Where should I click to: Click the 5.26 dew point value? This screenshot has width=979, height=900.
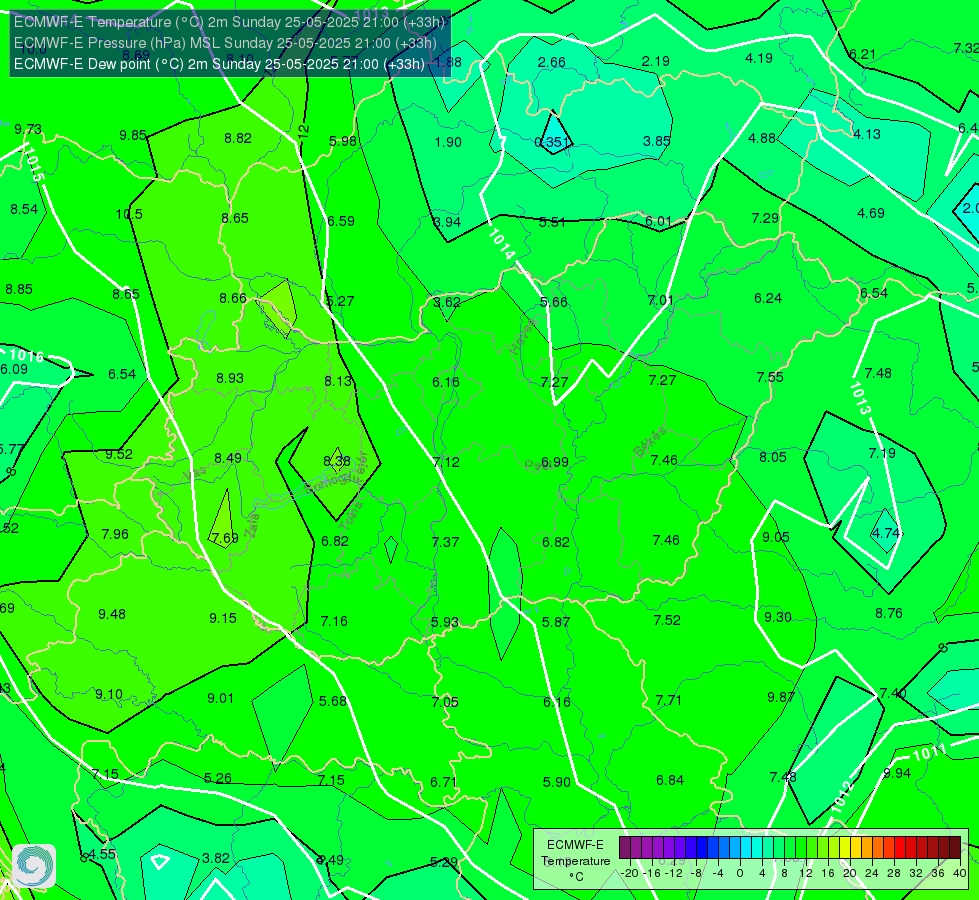coord(218,778)
